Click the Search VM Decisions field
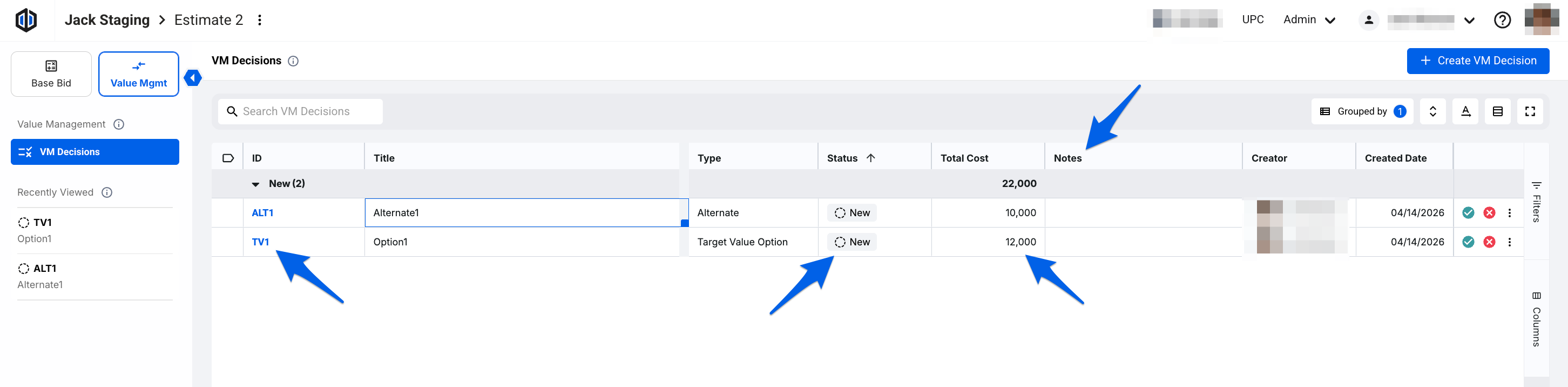Image resolution: width=1568 pixels, height=387 pixels. [x=301, y=111]
